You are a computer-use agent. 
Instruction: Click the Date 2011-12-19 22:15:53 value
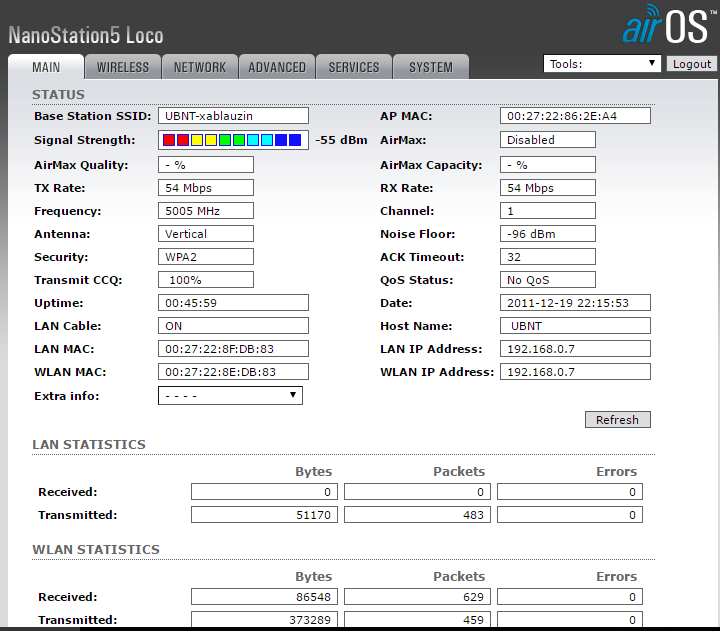tap(575, 303)
